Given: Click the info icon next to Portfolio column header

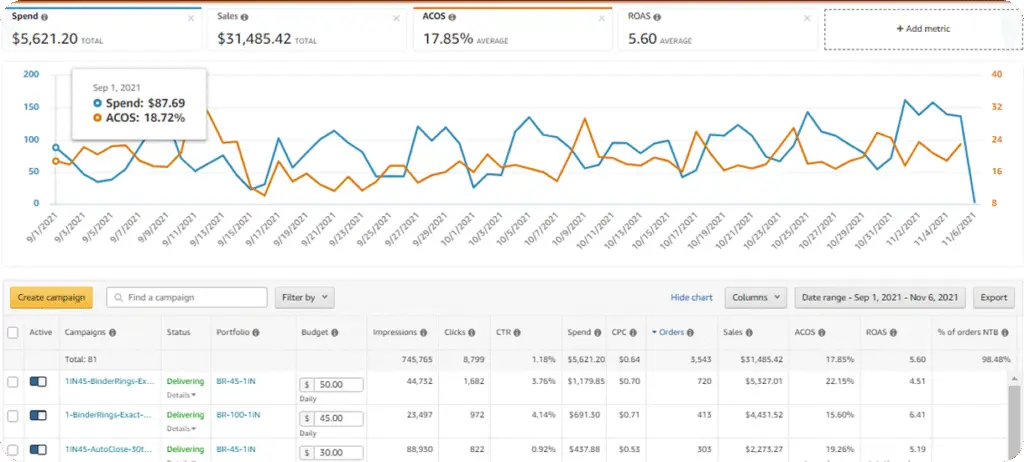Looking at the screenshot, I should pyautogui.click(x=257, y=333).
